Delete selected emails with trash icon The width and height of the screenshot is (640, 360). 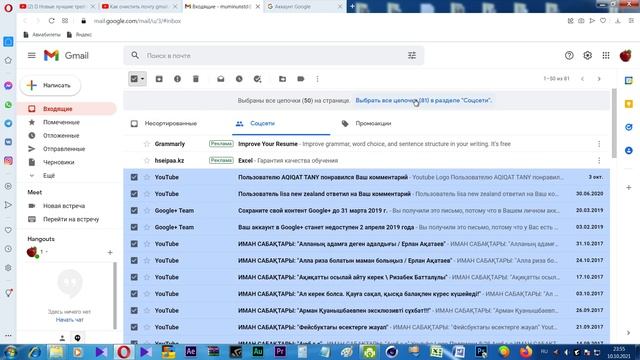[196, 79]
